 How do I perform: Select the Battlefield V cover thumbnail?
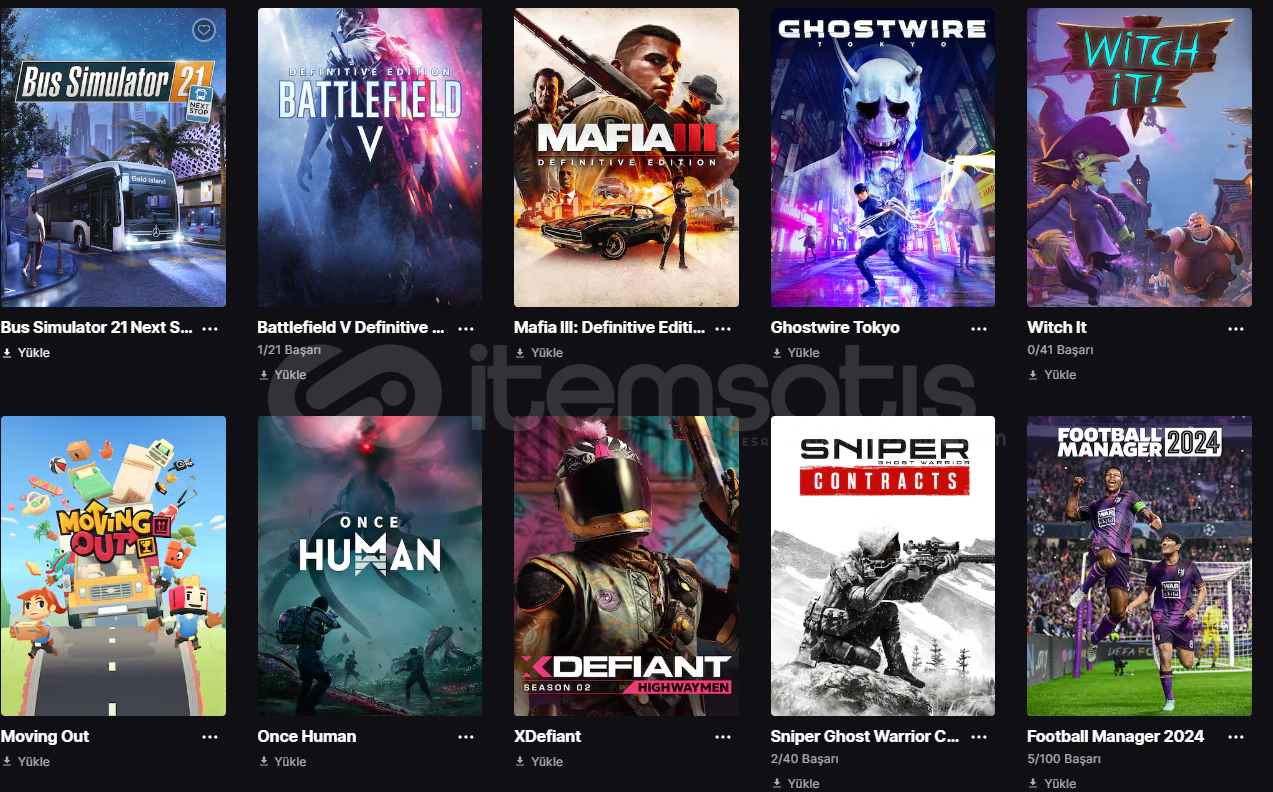[370, 157]
